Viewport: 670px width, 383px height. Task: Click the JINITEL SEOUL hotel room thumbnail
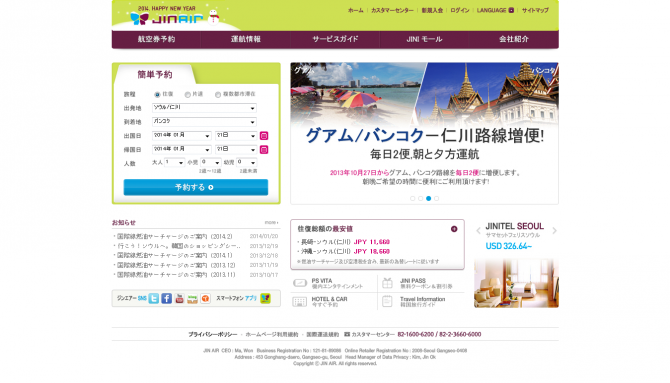click(x=516, y=283)
